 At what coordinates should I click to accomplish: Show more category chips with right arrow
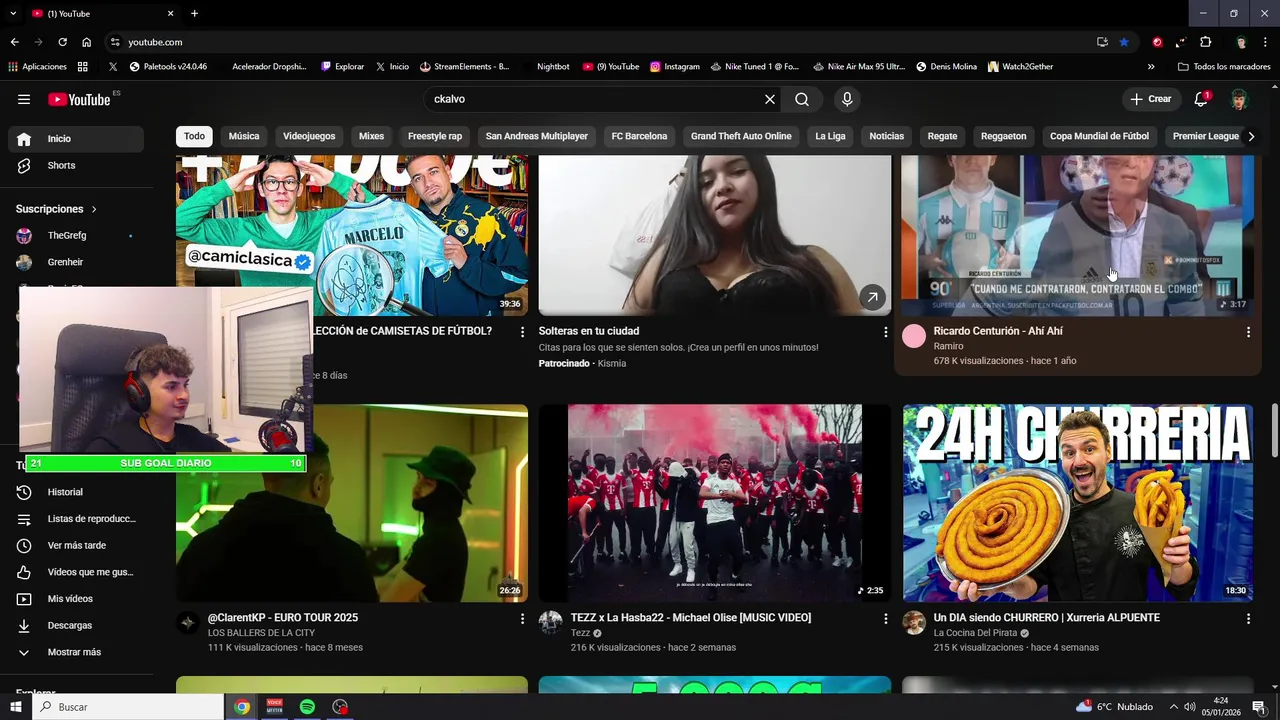[1250, 136]
